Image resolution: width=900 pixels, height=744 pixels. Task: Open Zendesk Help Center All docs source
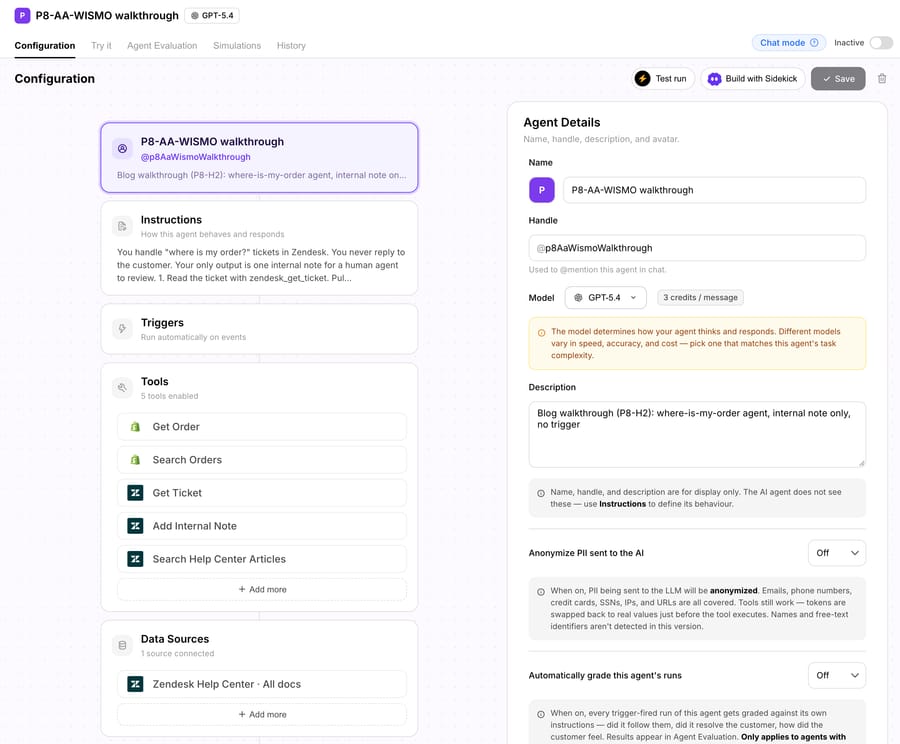point(262,684)
